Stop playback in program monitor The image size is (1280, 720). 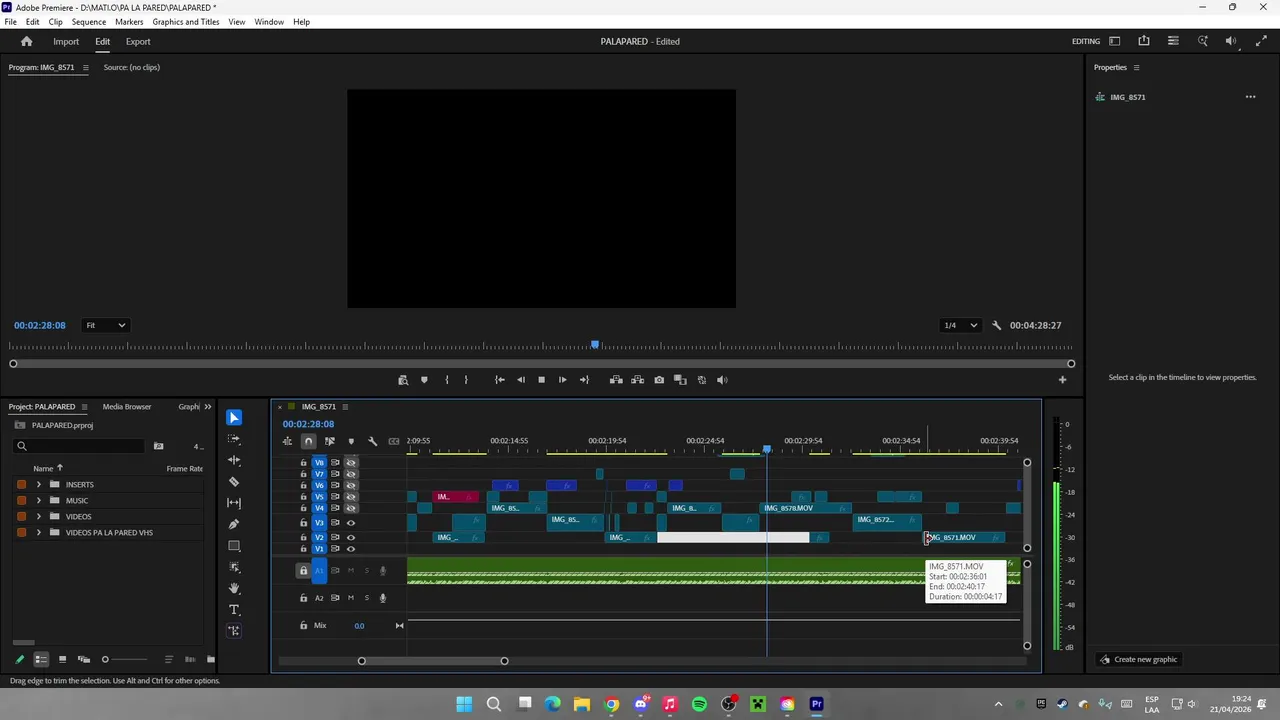(x=541, y=380)
